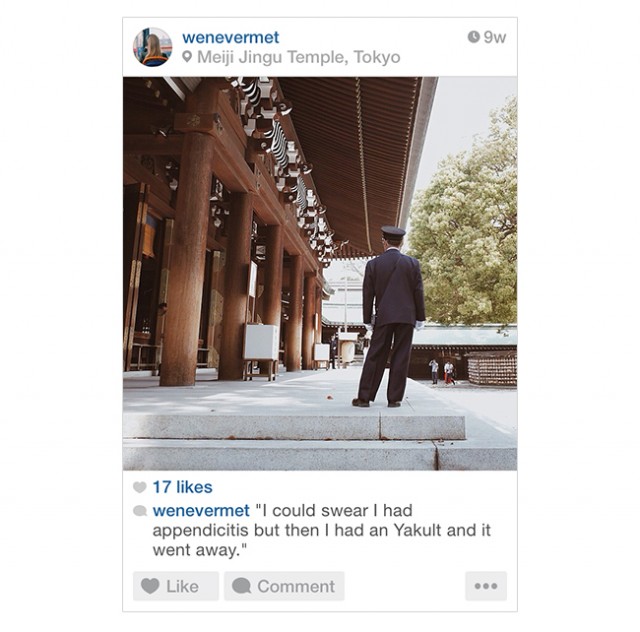Screen dimensions: 640x632
Task: Click speech bubble icon beside caption
Action: 140,511
